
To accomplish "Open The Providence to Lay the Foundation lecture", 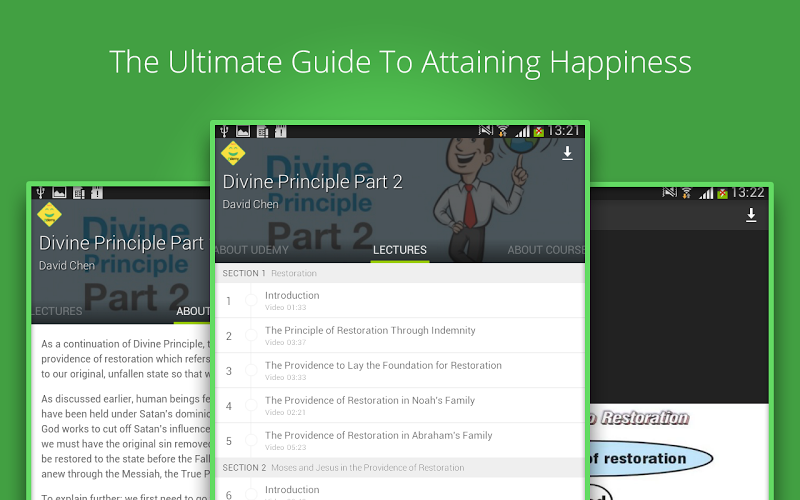I will (400, 370).
